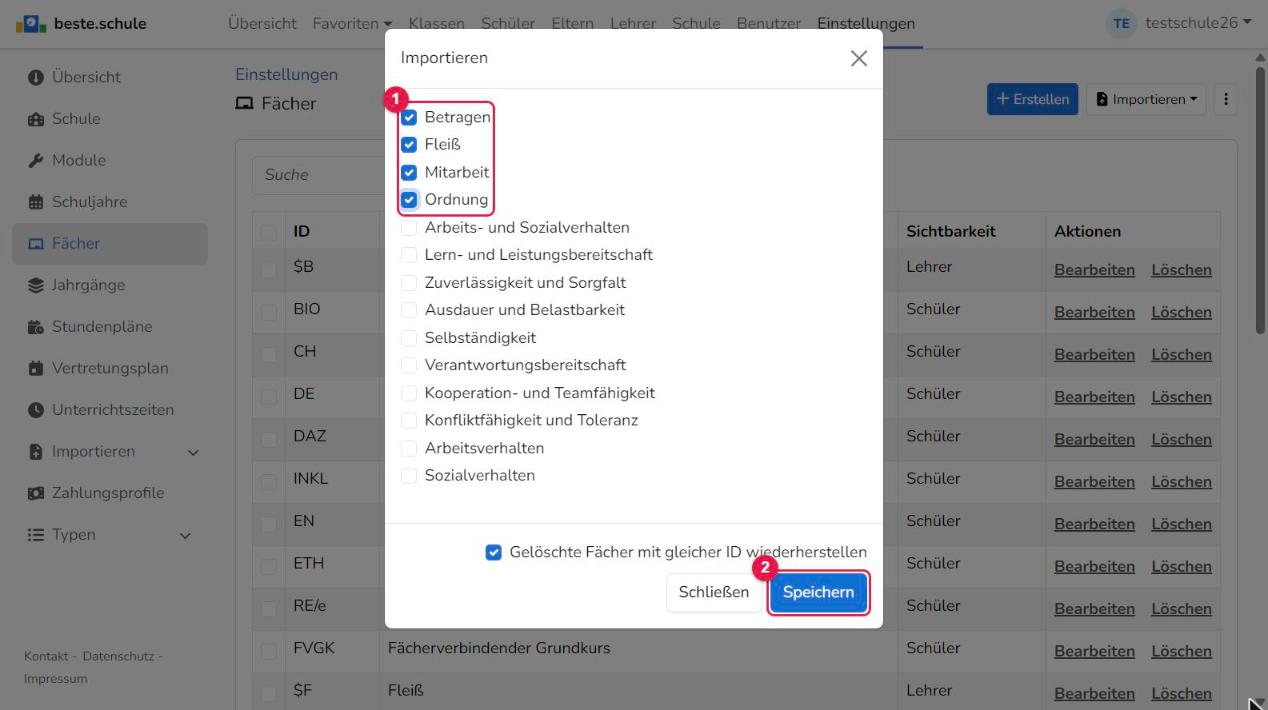Open the Datenschutz footer link
Screen dimensions: 1268x710
(117, 656)
